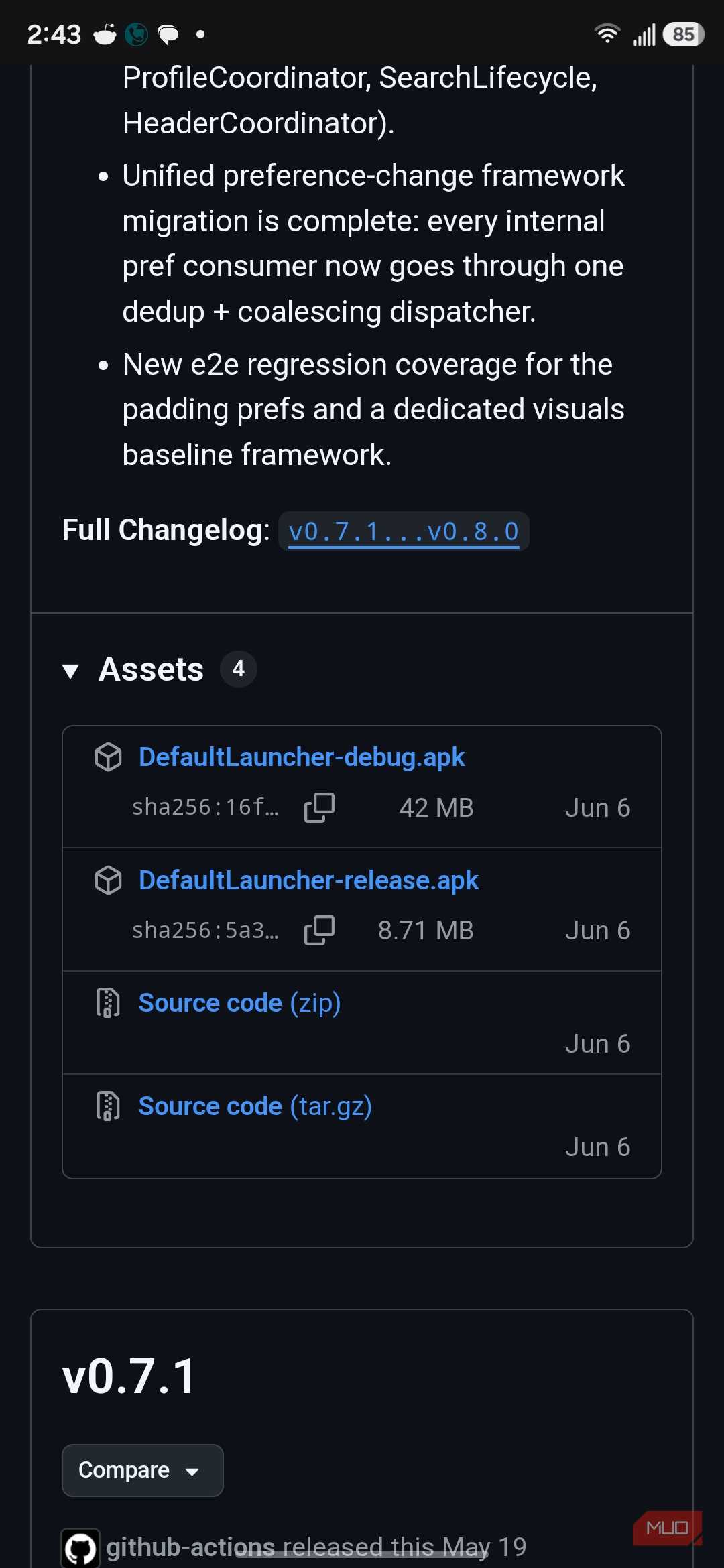Select the Full Changelog label
Viewport: 724px width, 1568px height.
point(166,530)
